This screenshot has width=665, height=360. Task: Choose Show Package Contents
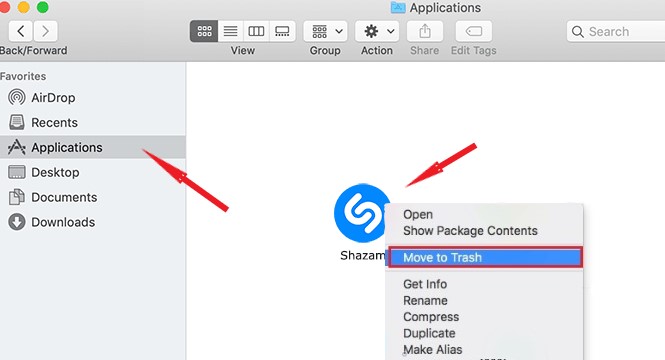click(484, 231)
